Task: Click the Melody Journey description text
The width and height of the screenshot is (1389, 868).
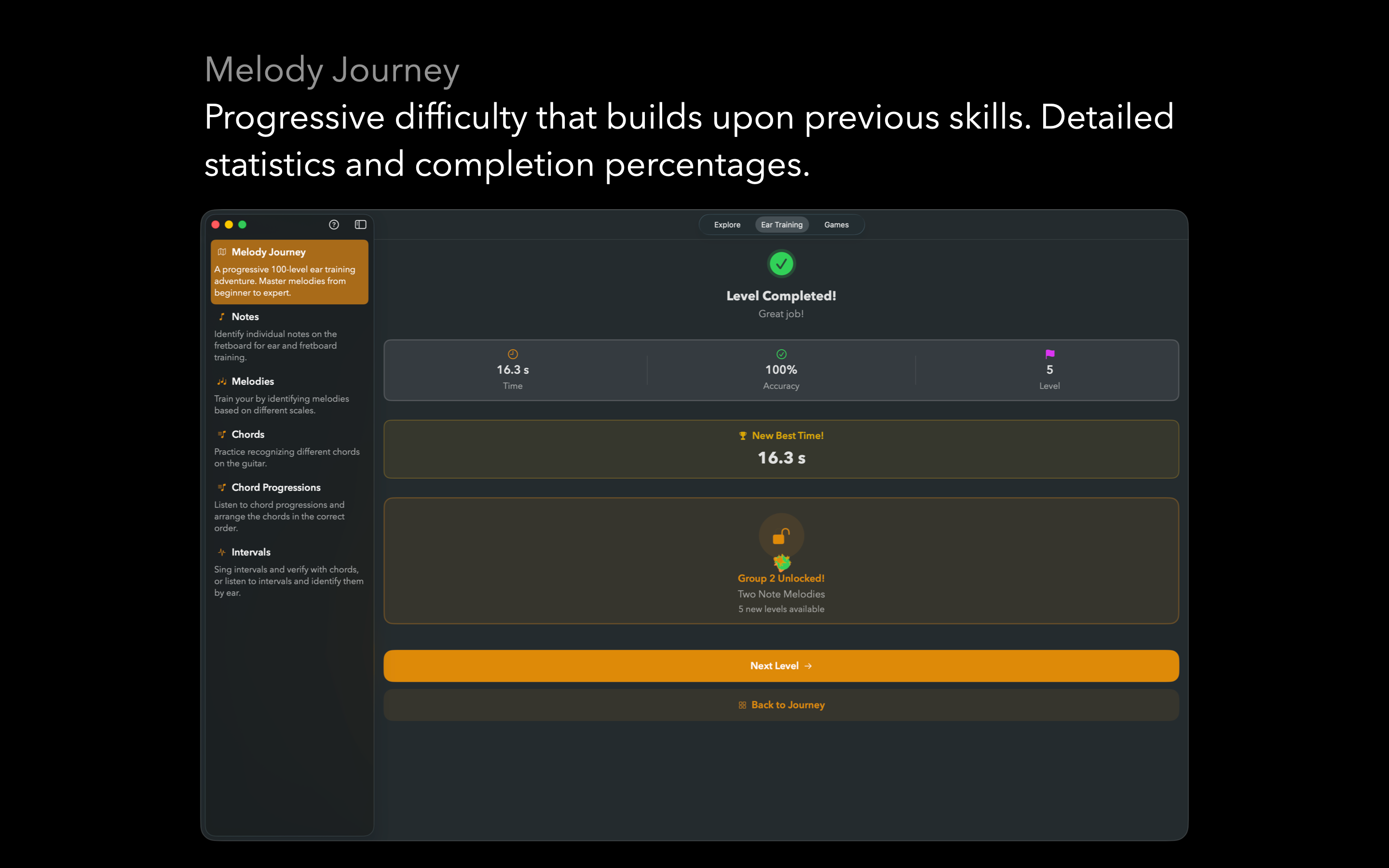Action: (x=285, y=281)
